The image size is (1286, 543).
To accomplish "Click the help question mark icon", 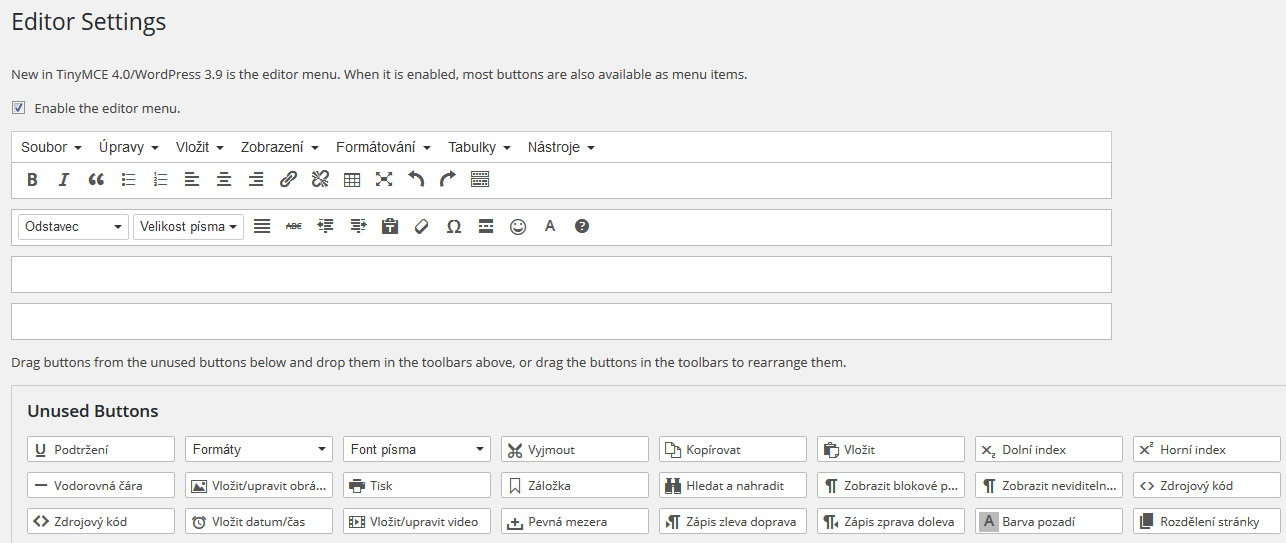I will pos(582,227).
